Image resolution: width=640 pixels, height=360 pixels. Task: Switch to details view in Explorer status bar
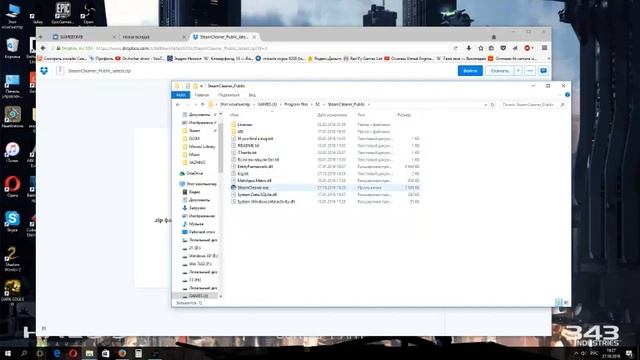(x=559, y=302)
